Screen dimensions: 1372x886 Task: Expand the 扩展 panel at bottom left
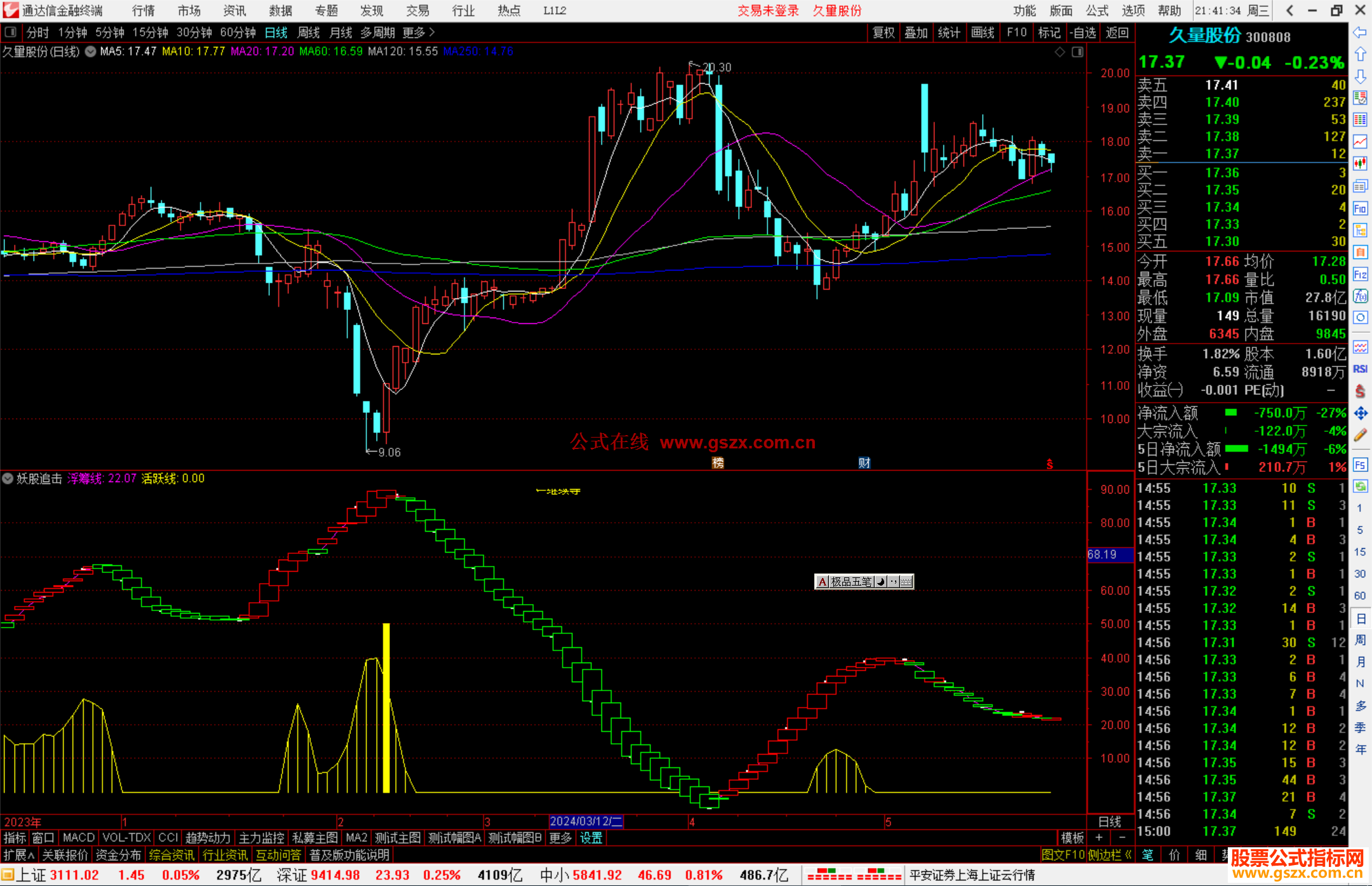pos(18,855)
